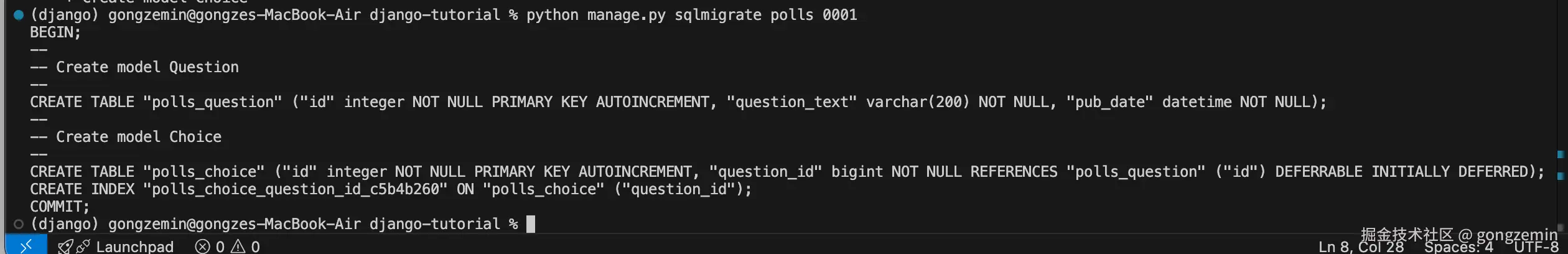Image resolution: width=1568 pixels, height=254 pixels.
Task: Click the gray terminal scrollbar thumb
Action: [1561, 227]
